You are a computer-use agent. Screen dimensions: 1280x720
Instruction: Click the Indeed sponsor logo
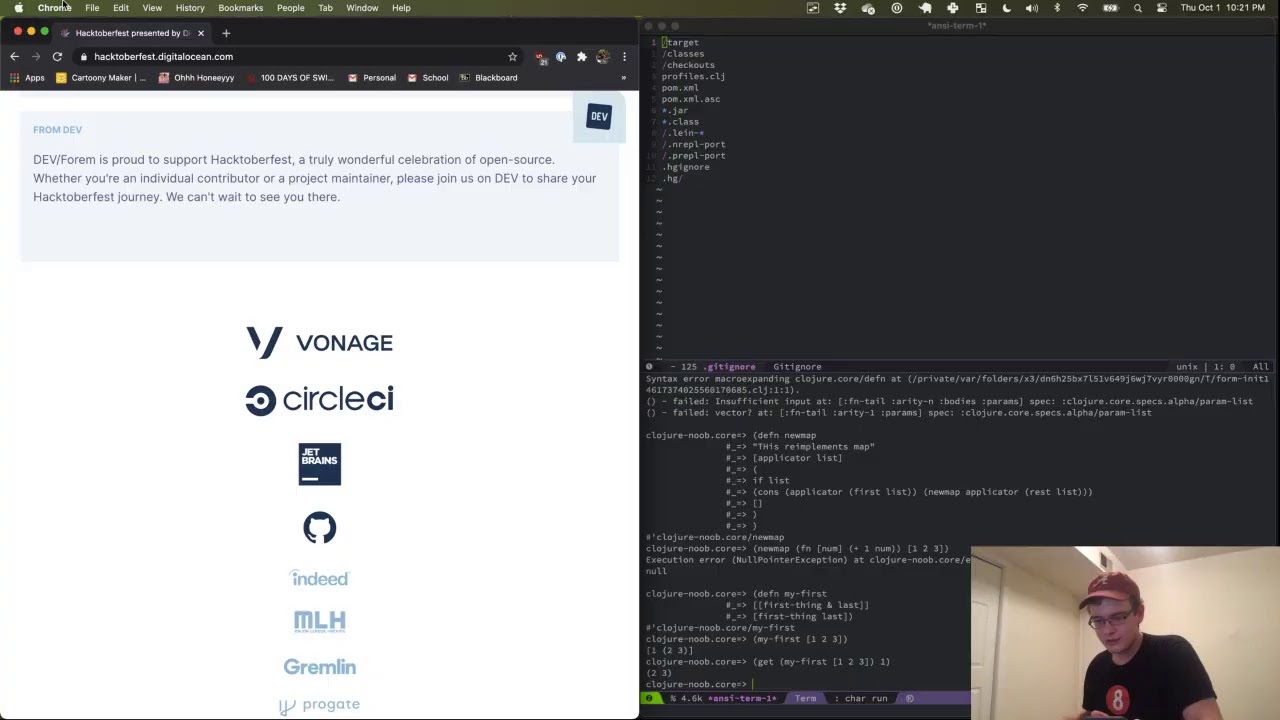tap(319, 578)
